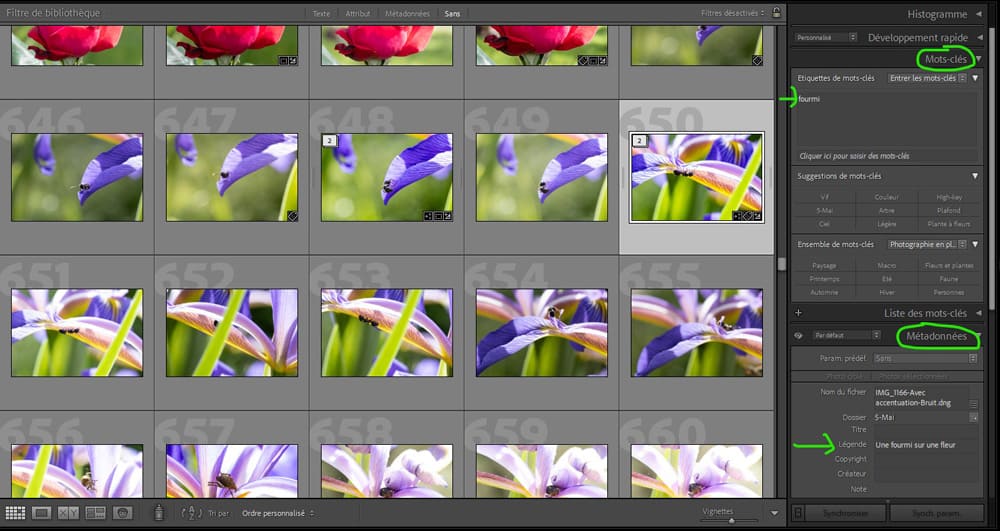The height and width of the screenshot is (531, 1000).
Task: Select the Painter spray can tool
Action: [x=157, y=513]
